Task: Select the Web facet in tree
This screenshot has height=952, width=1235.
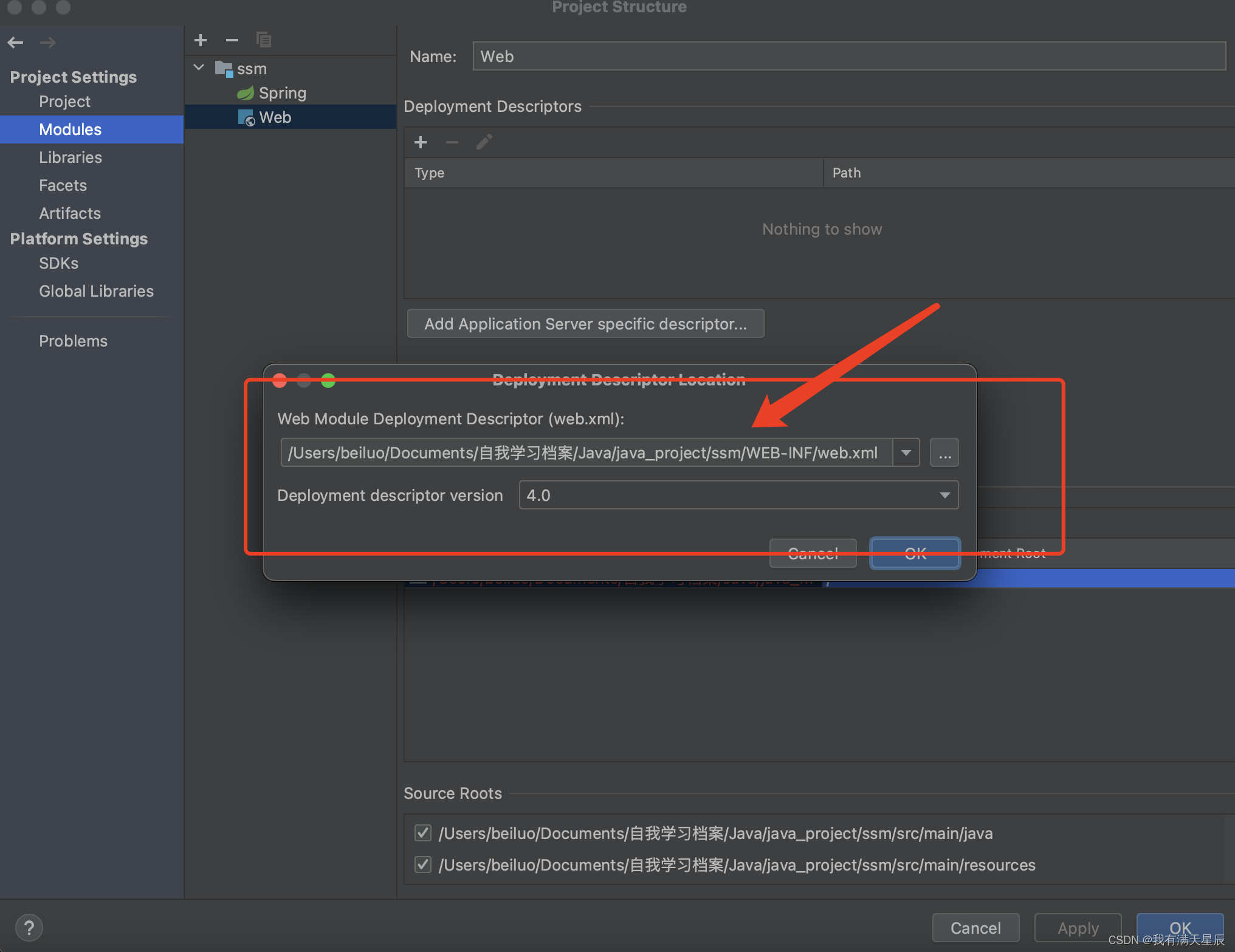Action: coord(275,117)
